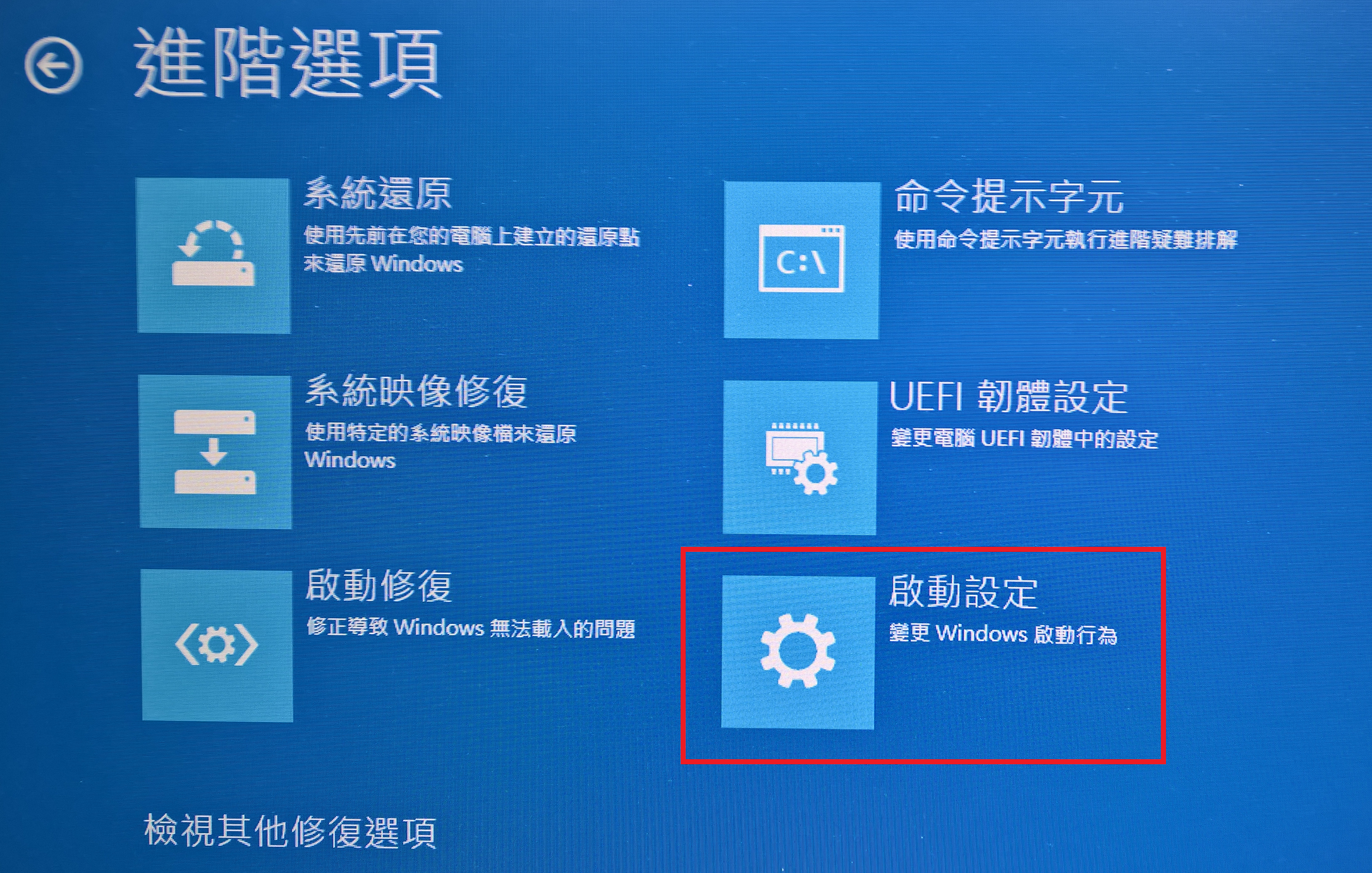Select the 命令提示字元 title
Image resolution: width=1372 pixels, height=873 pixels.
[1009, 197]
